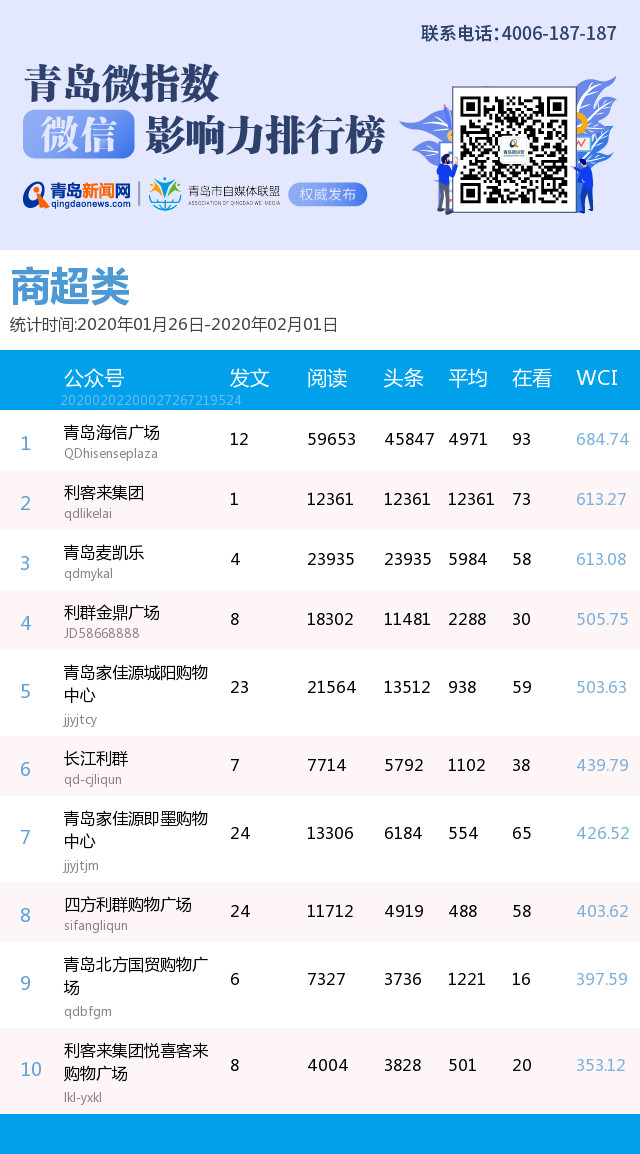640x1154 pixels.
Task: Open the 利群金鼎广场 account entry
Action: (111, 613)
